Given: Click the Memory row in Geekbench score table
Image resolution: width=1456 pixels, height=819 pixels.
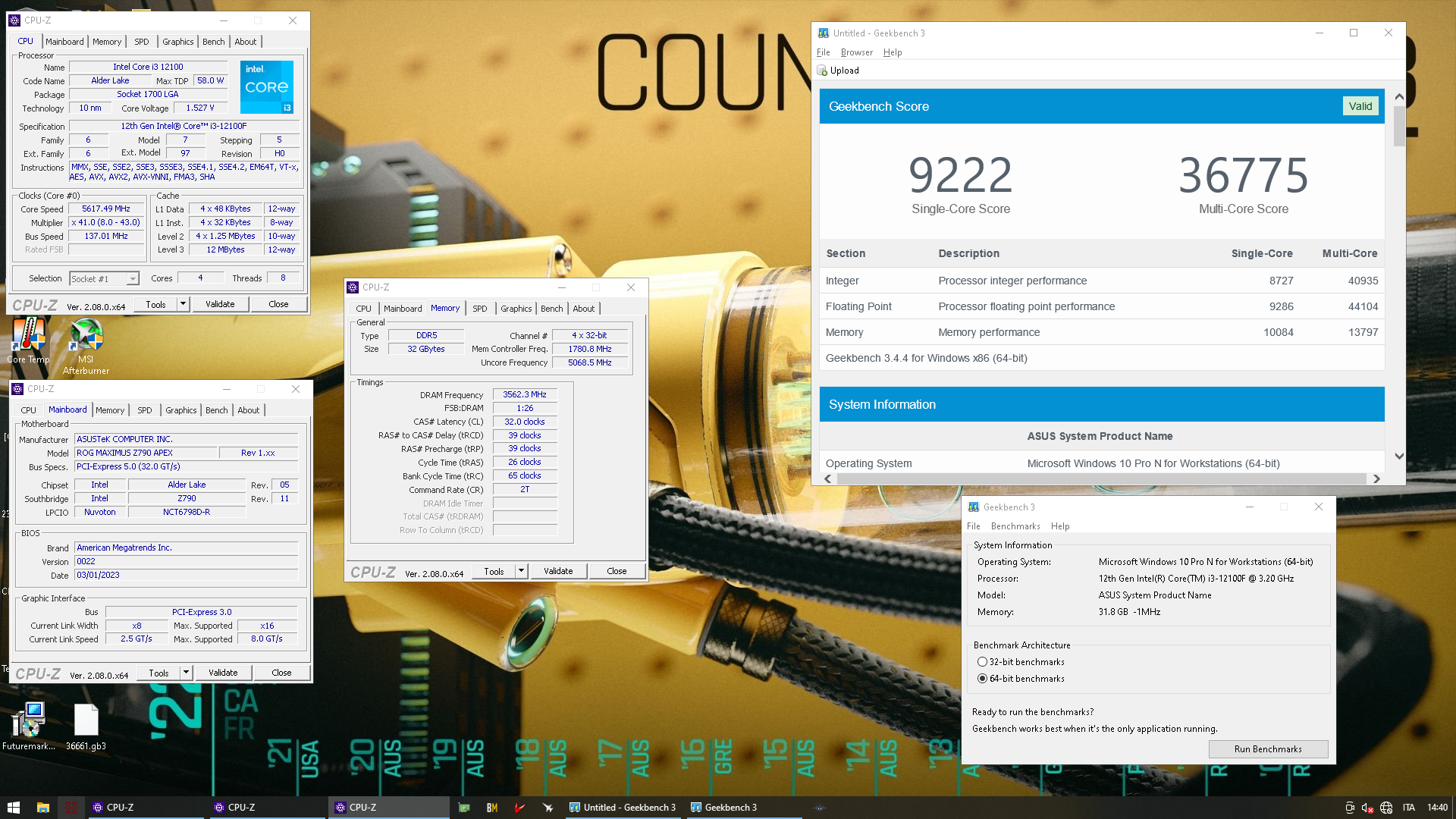Looking at the screenshot, I should (1102, 332).
